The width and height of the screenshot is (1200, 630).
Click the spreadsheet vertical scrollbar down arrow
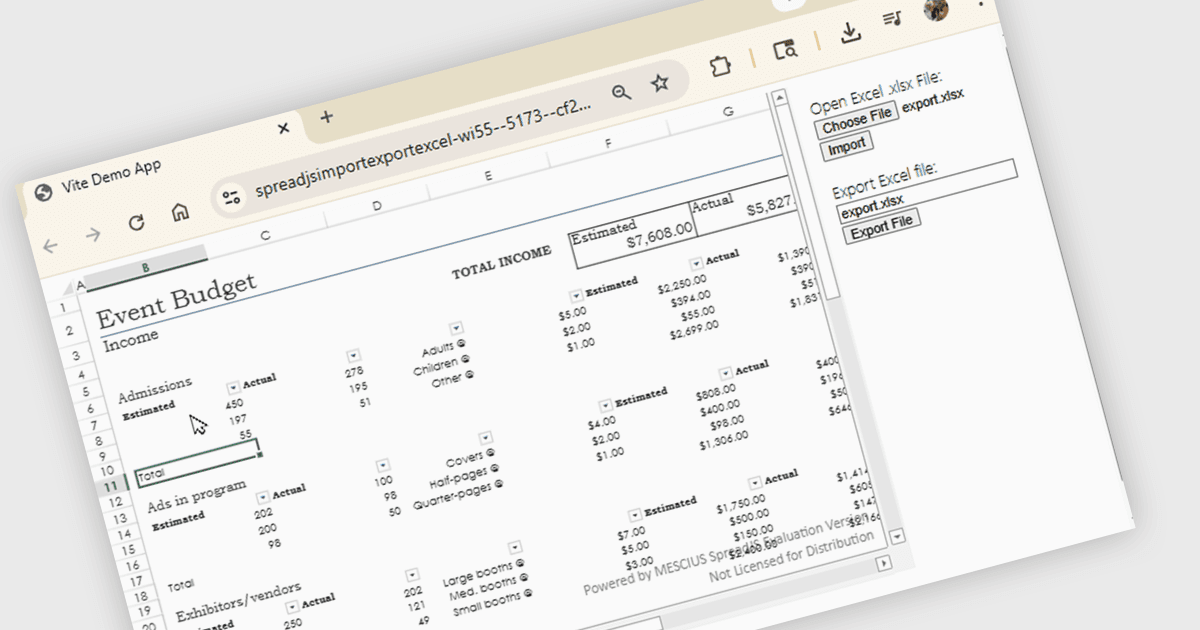point(896,535)
